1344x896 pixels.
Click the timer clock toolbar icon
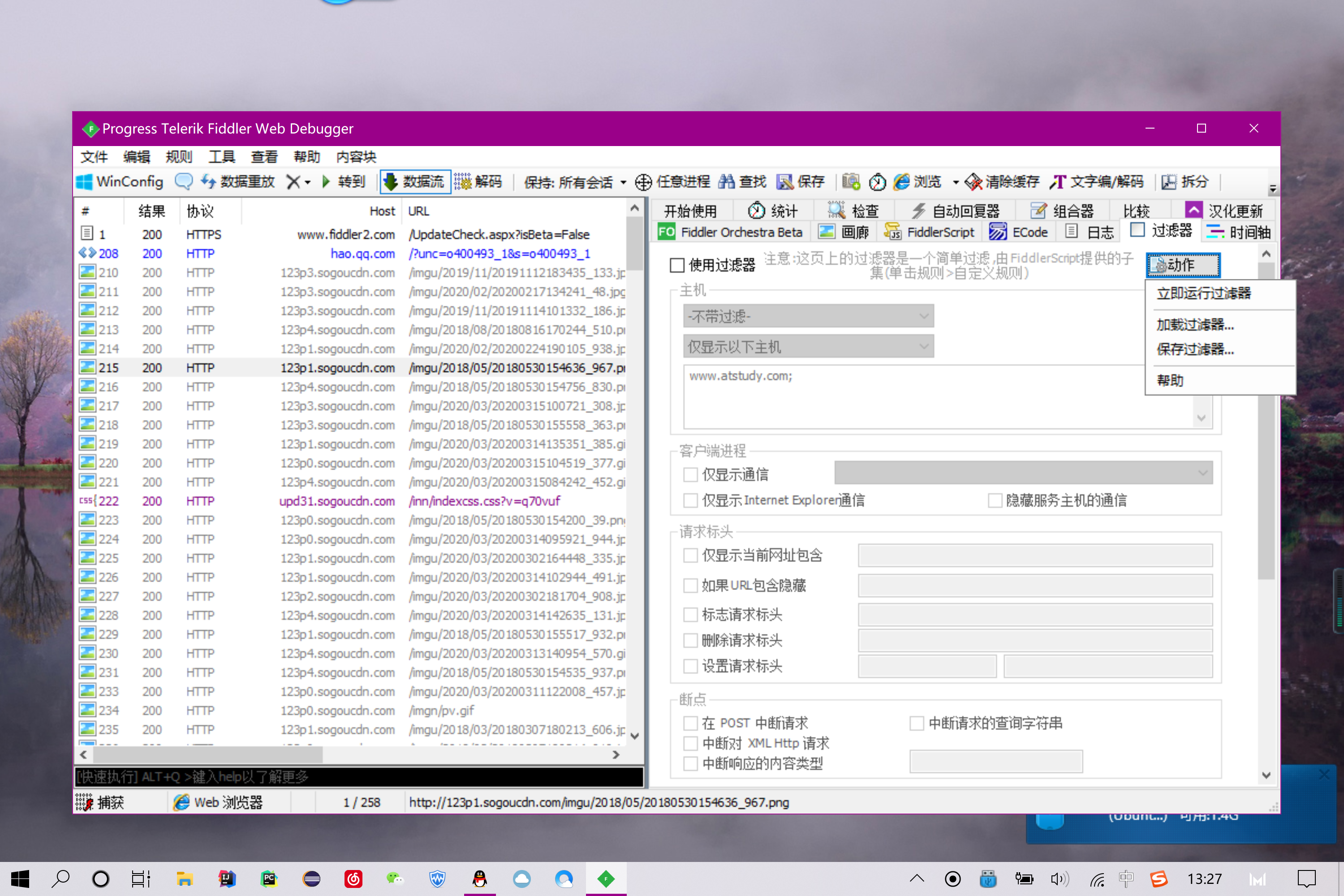pyautogui.click(x=877, y=182)
